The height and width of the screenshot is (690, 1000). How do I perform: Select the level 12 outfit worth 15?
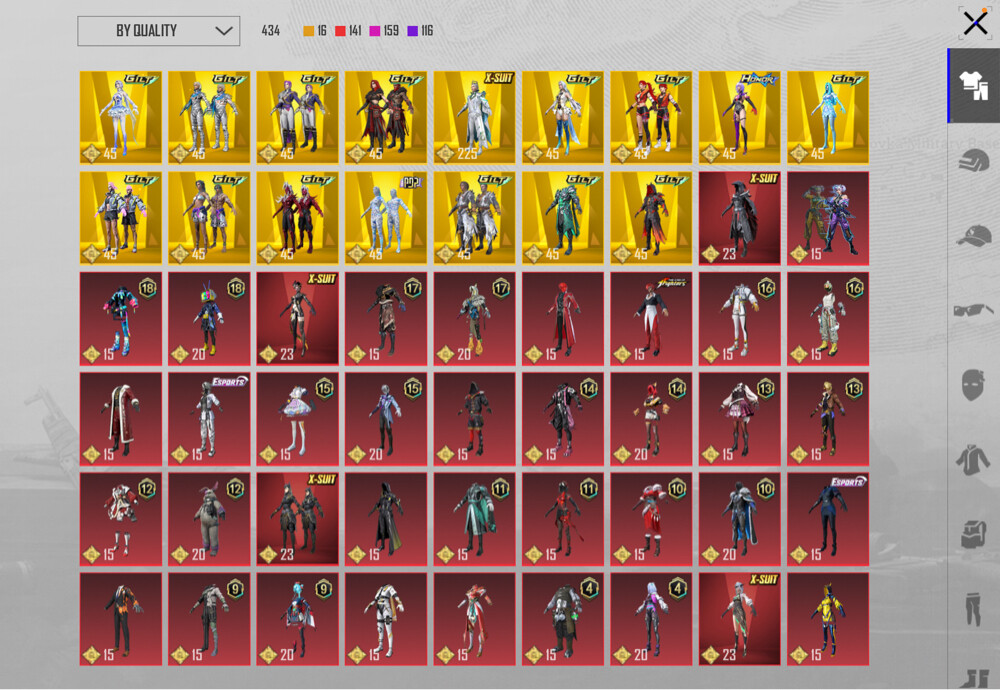click(121, 518)
